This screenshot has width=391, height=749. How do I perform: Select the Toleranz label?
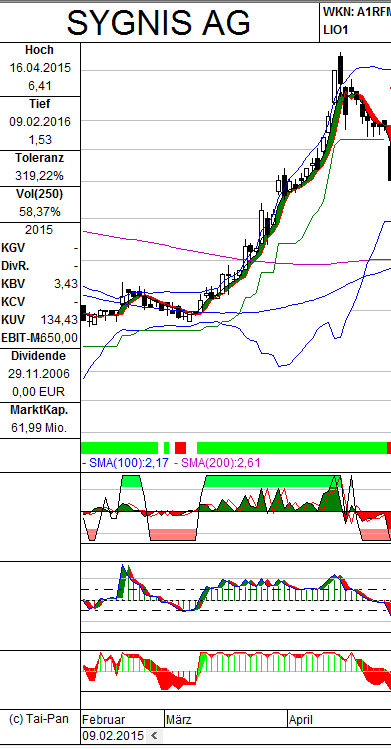40,158
